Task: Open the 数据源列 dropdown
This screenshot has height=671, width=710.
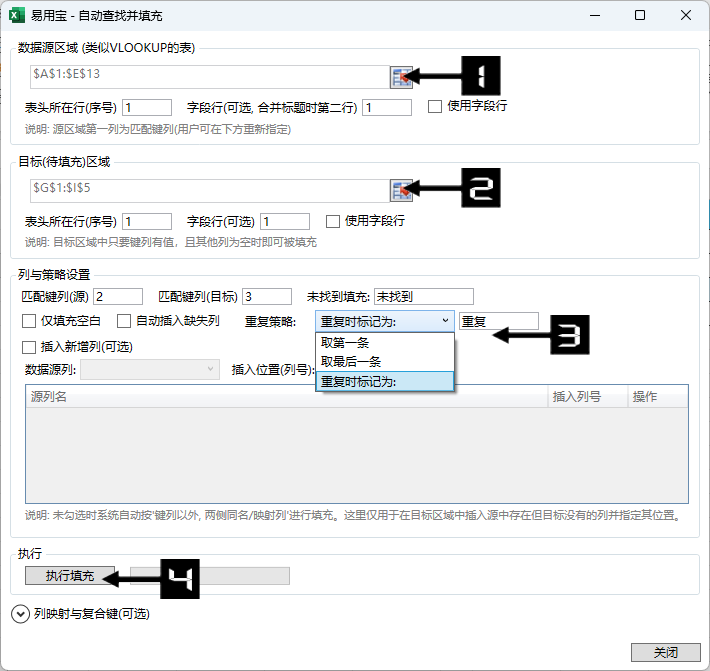Action: [150, 370]
